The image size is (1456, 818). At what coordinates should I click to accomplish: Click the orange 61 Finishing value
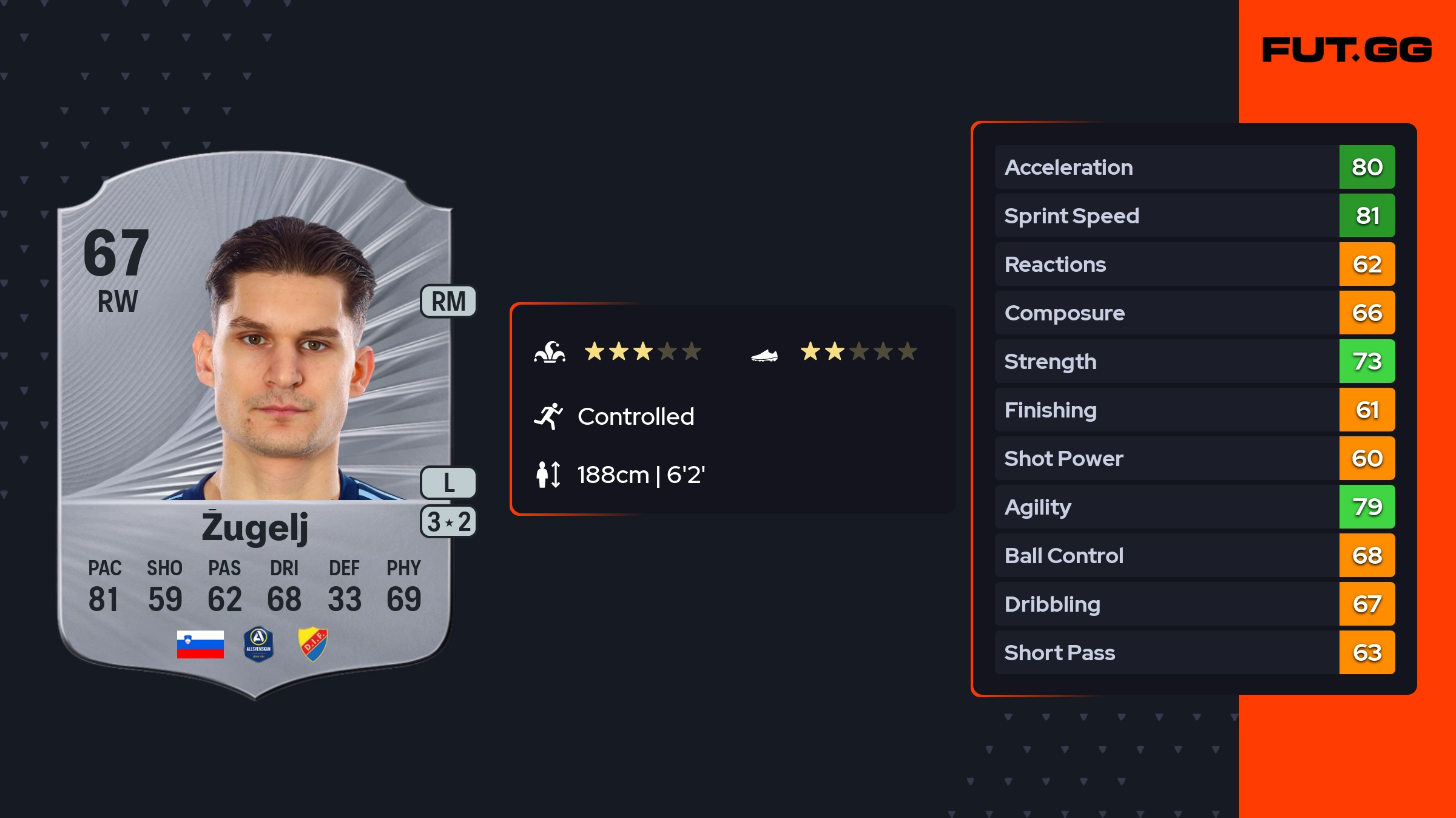[x=1367, y=410]
